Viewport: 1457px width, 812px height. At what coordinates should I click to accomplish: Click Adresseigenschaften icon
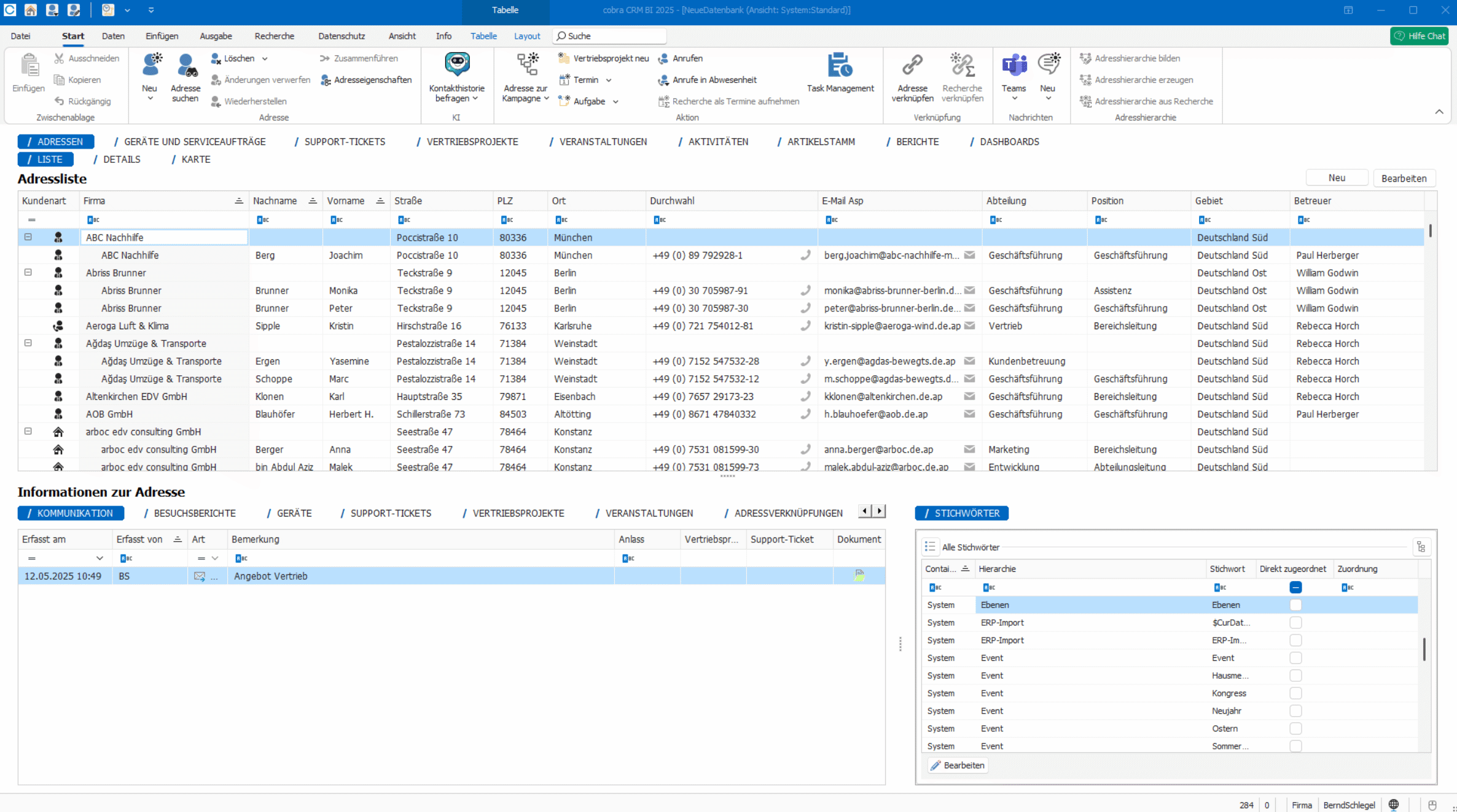[326, 80]
